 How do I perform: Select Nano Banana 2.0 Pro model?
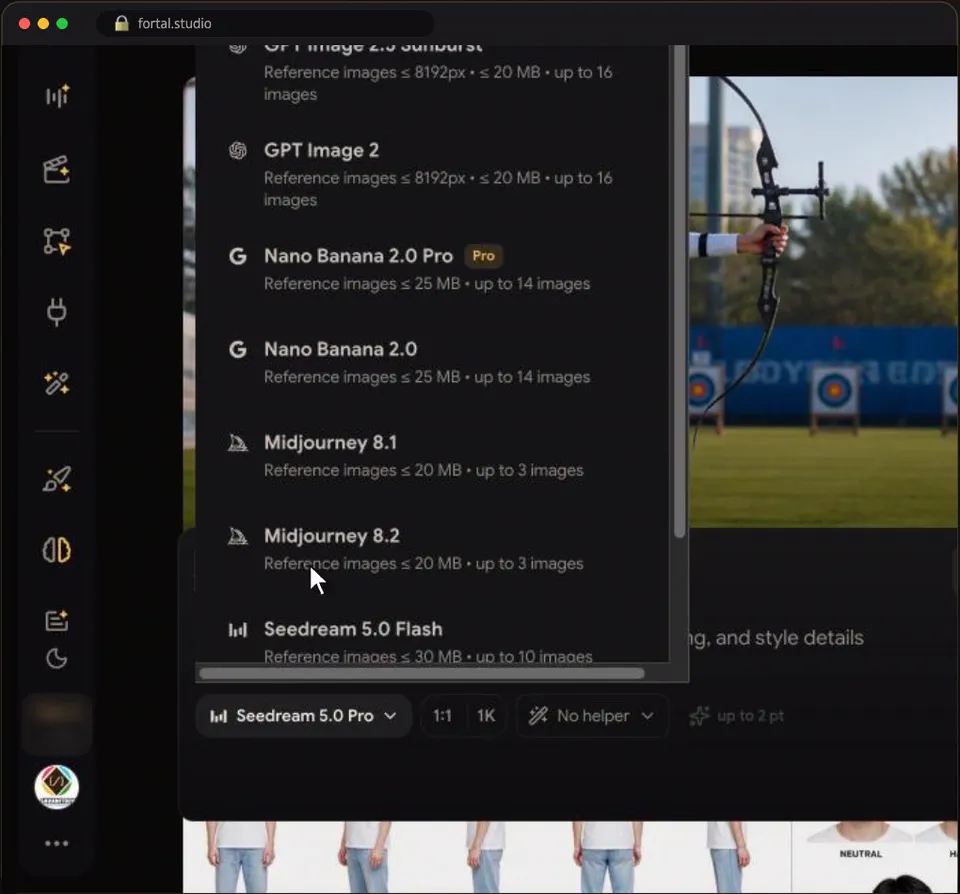[432, 269]
